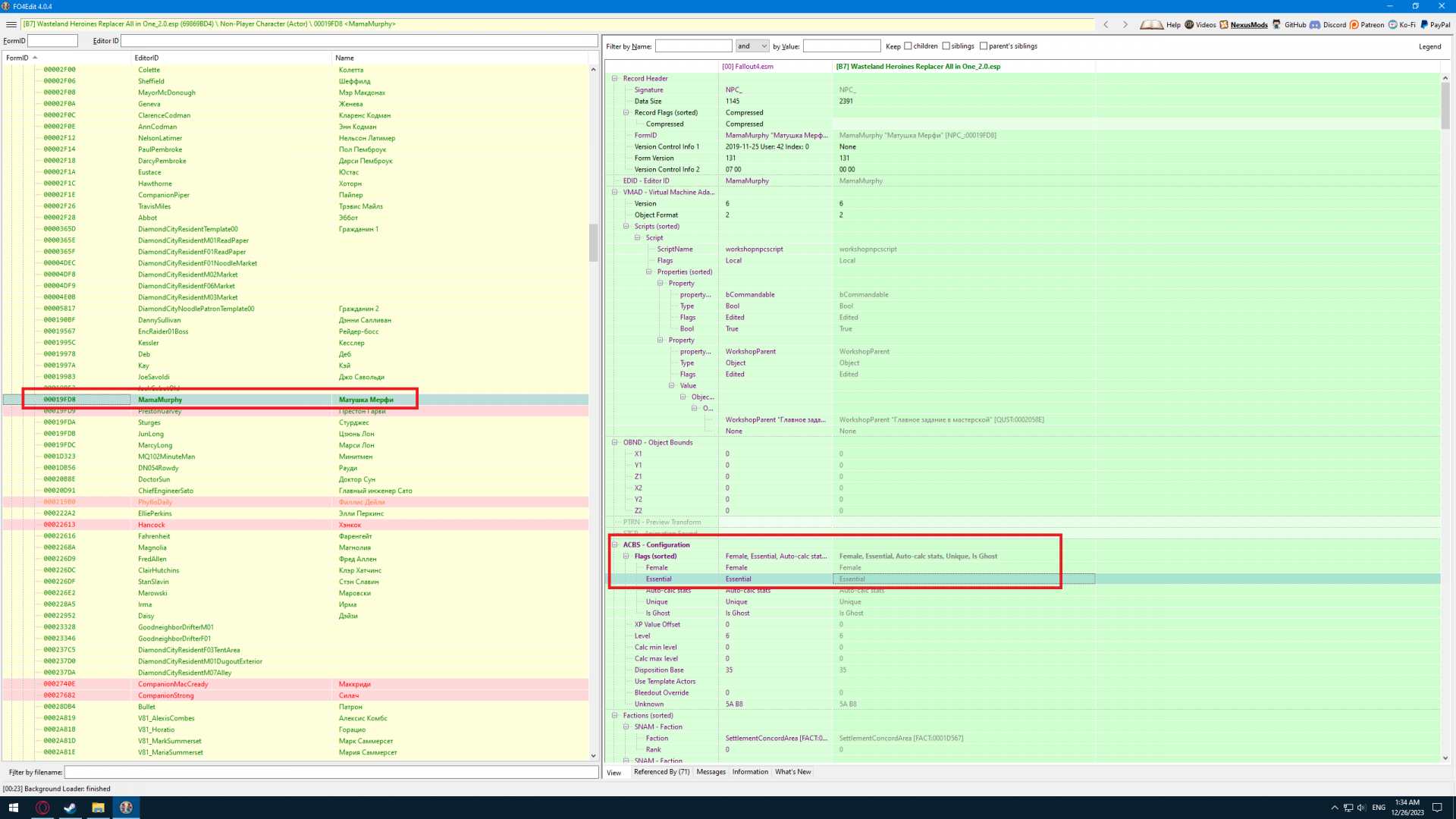The width and height of the screenshot is (1456, 819).
Task: Collapse the OBND - Object Bounds node
Action: (x=615, y=442)
